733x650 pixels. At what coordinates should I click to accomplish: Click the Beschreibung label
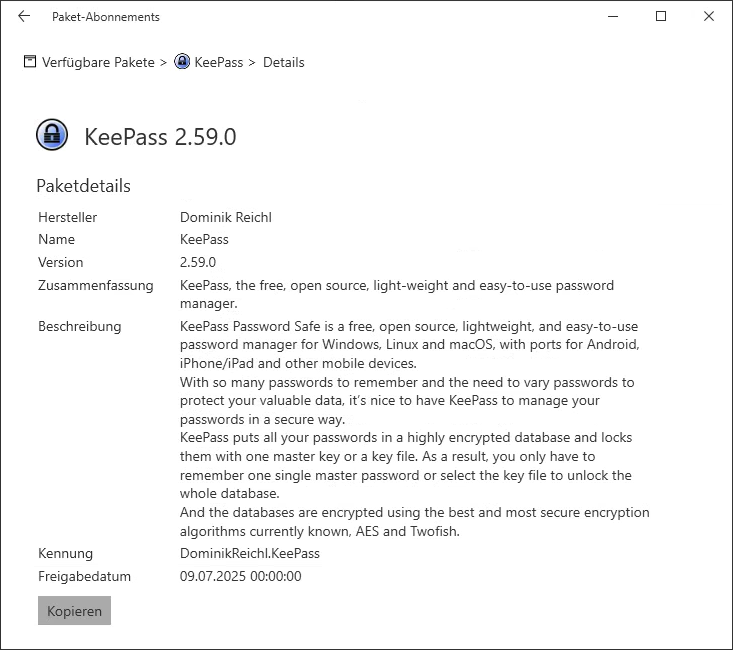79,326
